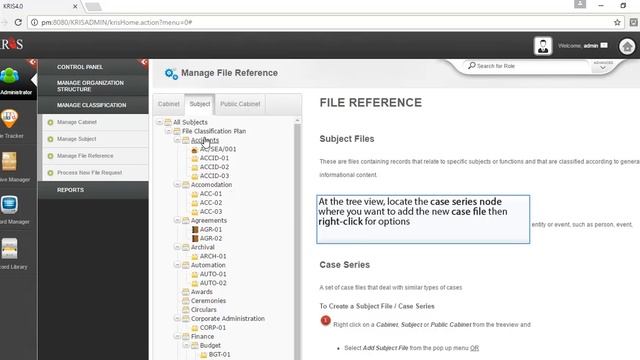Viewport: 640px width, 360px height.
Task: Click the tree view vertical scrollbar
Action: pos(297,239)
